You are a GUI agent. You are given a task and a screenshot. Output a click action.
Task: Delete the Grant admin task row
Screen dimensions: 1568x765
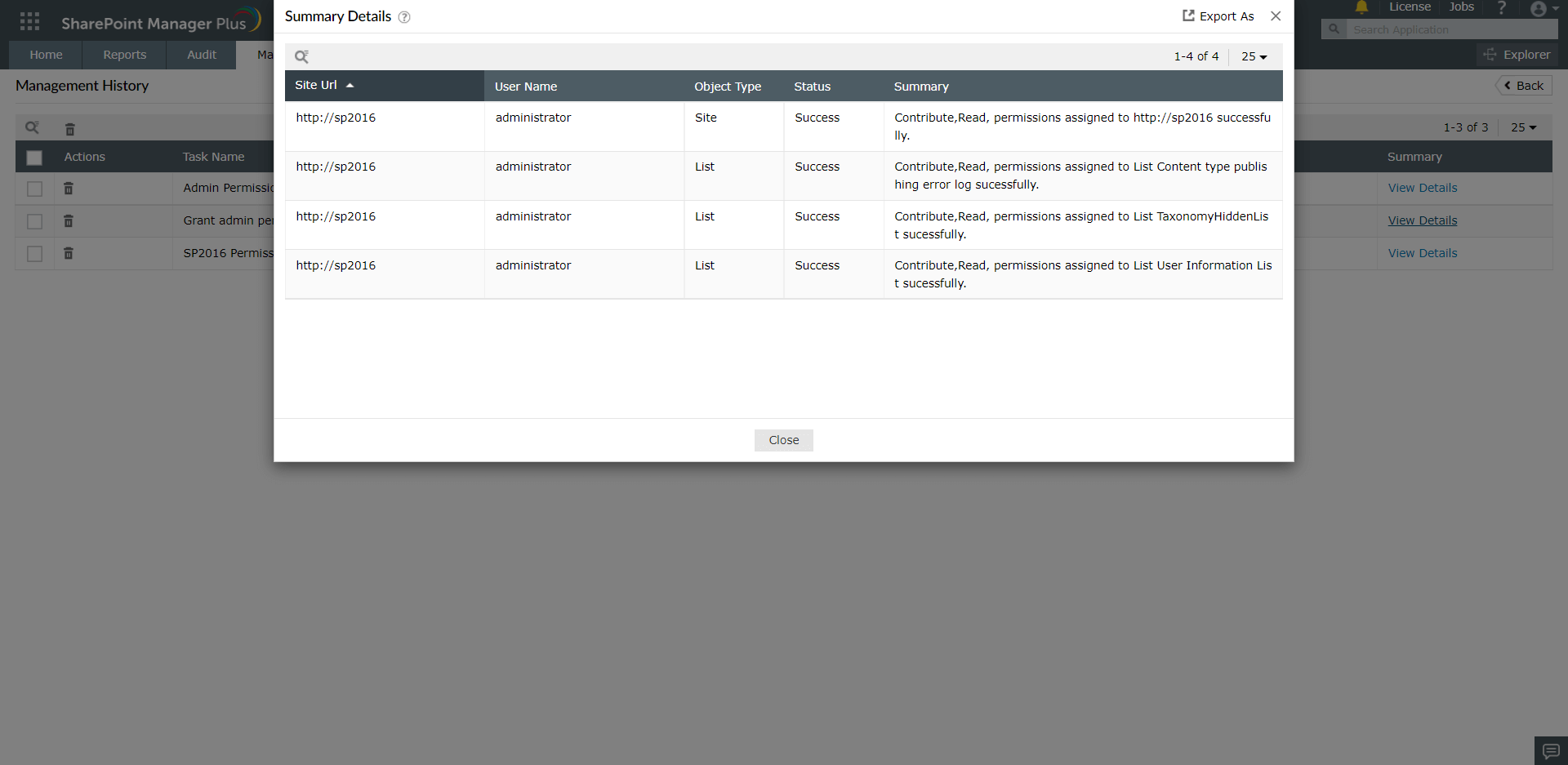(69, 221)
